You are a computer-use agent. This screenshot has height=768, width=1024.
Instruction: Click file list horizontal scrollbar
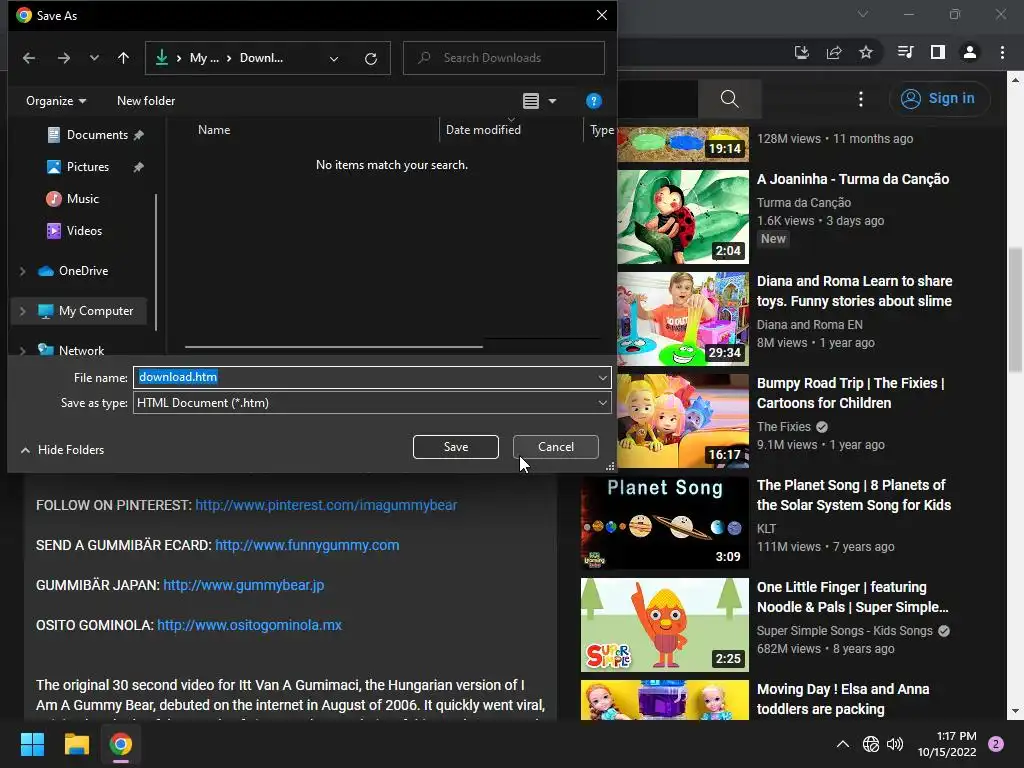tap(334, 347)
